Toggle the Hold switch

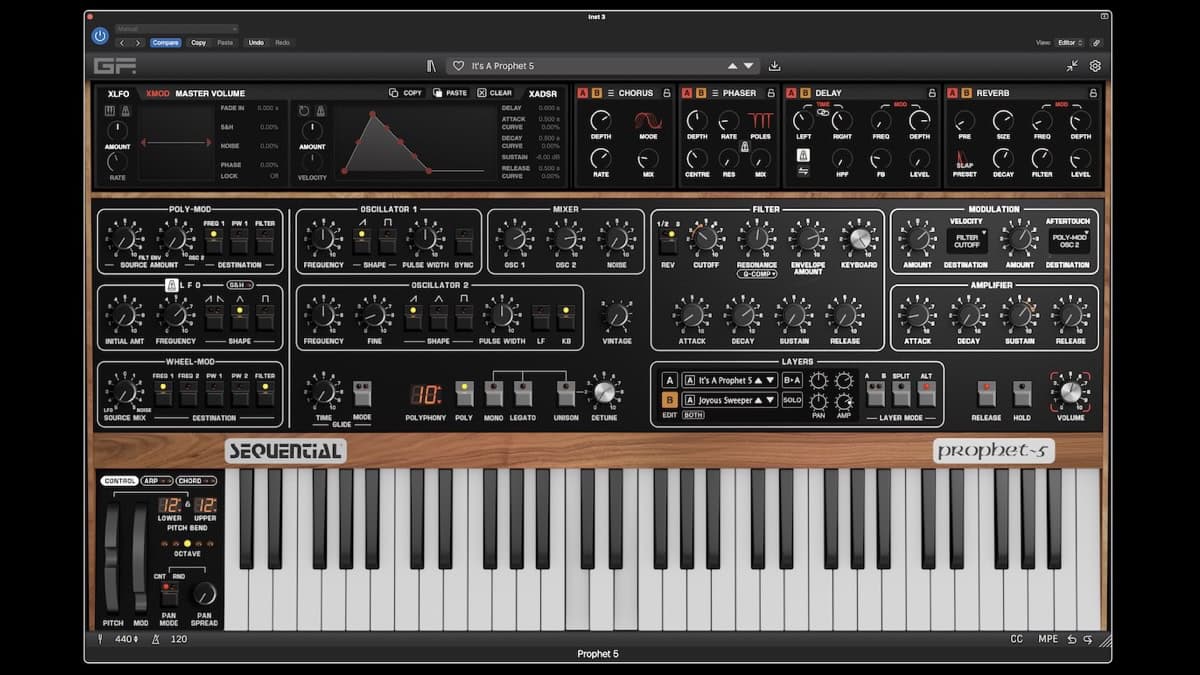click(1021, 393)
